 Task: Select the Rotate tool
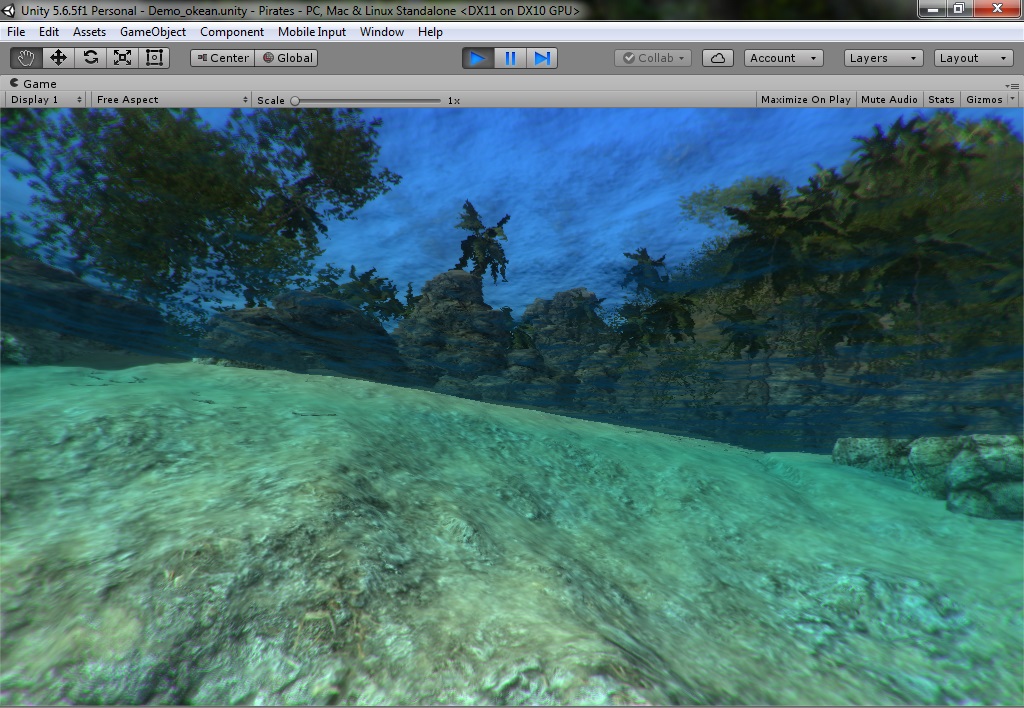pos(90,58)
